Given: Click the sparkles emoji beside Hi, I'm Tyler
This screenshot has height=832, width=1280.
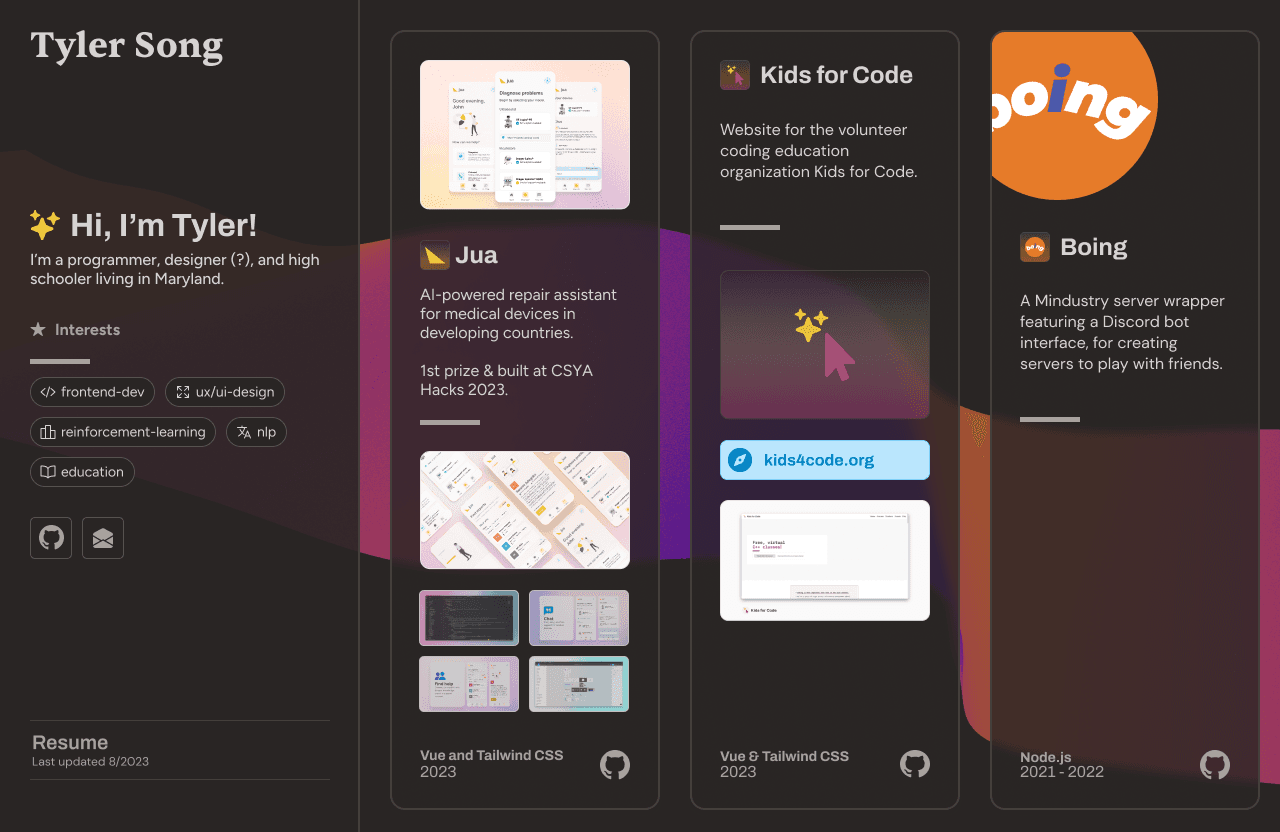Looking at the screenshot, I should pos(45,225).
